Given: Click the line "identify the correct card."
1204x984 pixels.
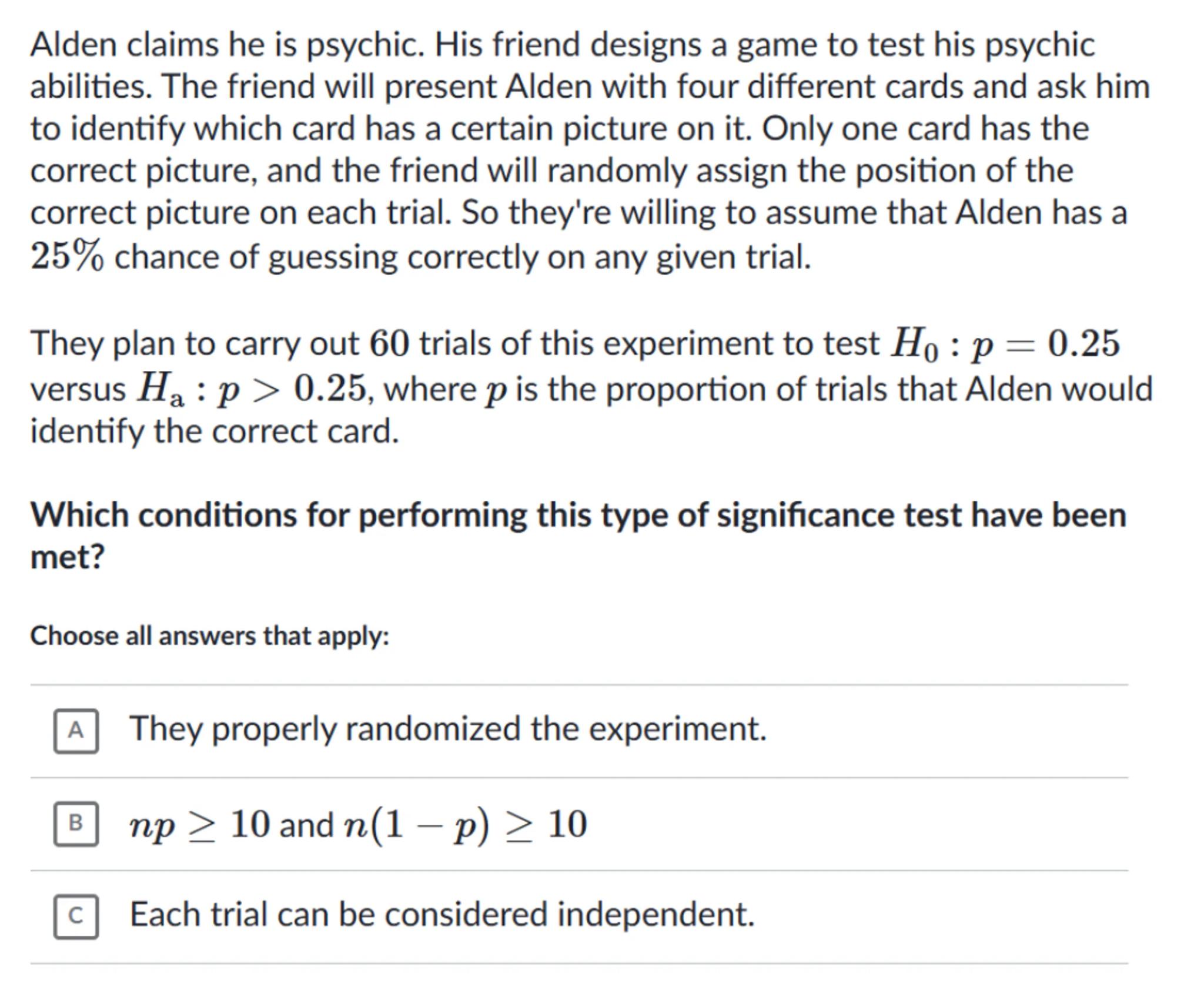Looking at the screenshot, I should (215, 431).
